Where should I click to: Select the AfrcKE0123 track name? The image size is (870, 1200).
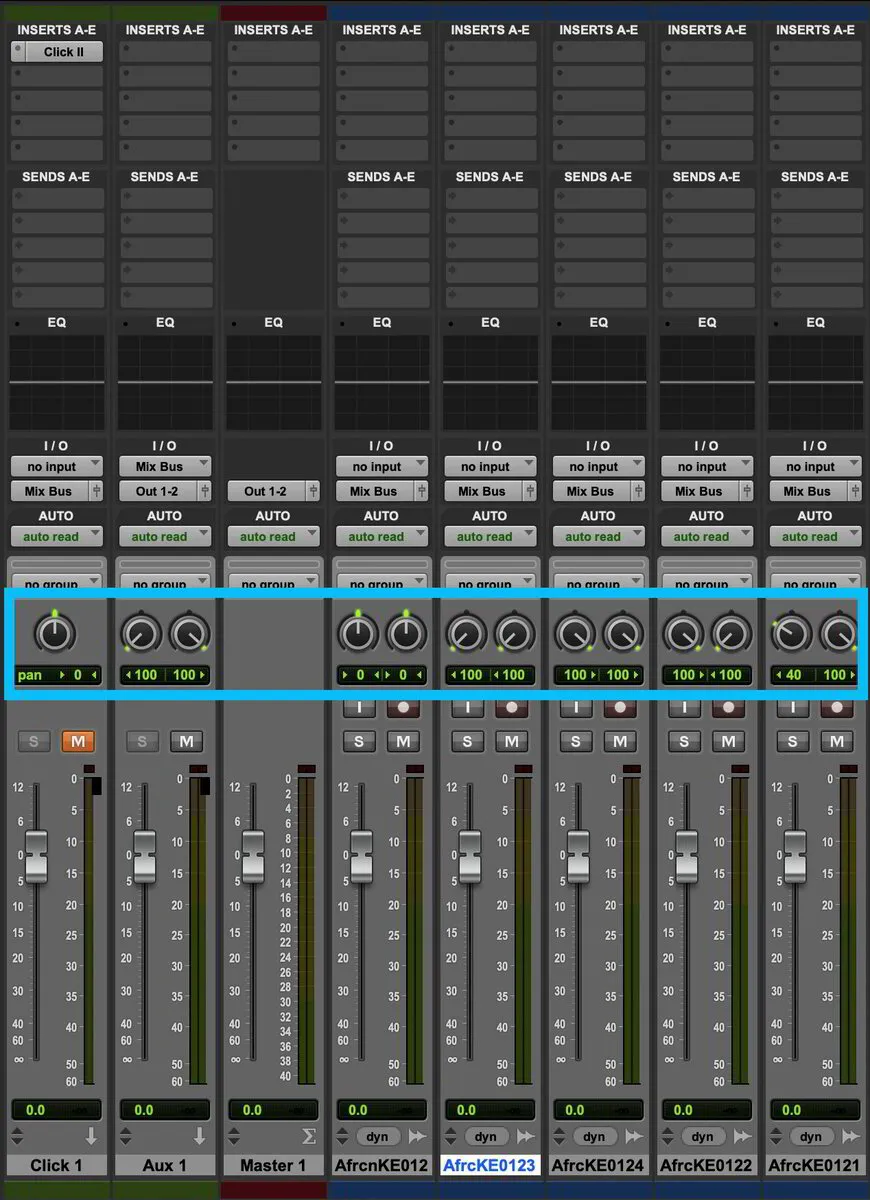tap(489, 1165)
